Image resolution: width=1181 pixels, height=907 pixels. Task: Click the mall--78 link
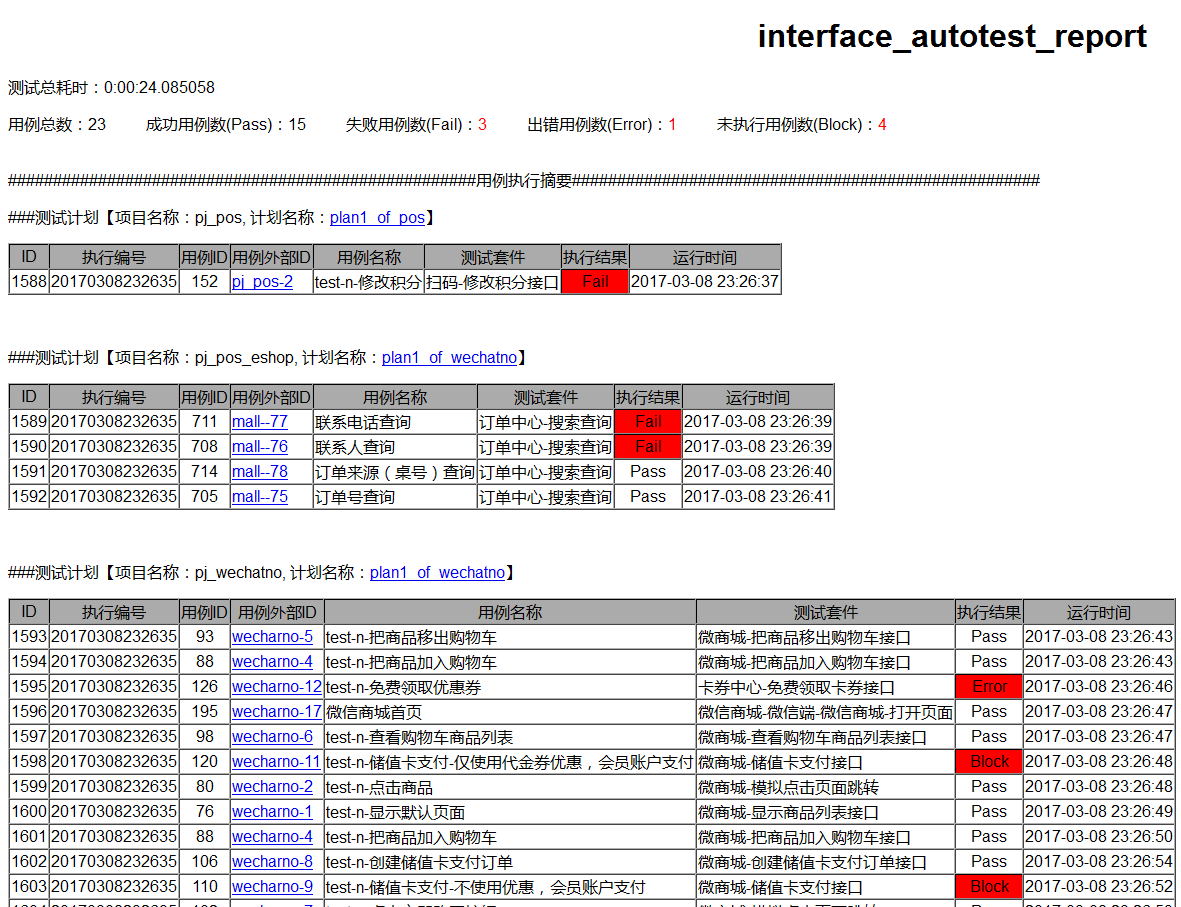259,472
